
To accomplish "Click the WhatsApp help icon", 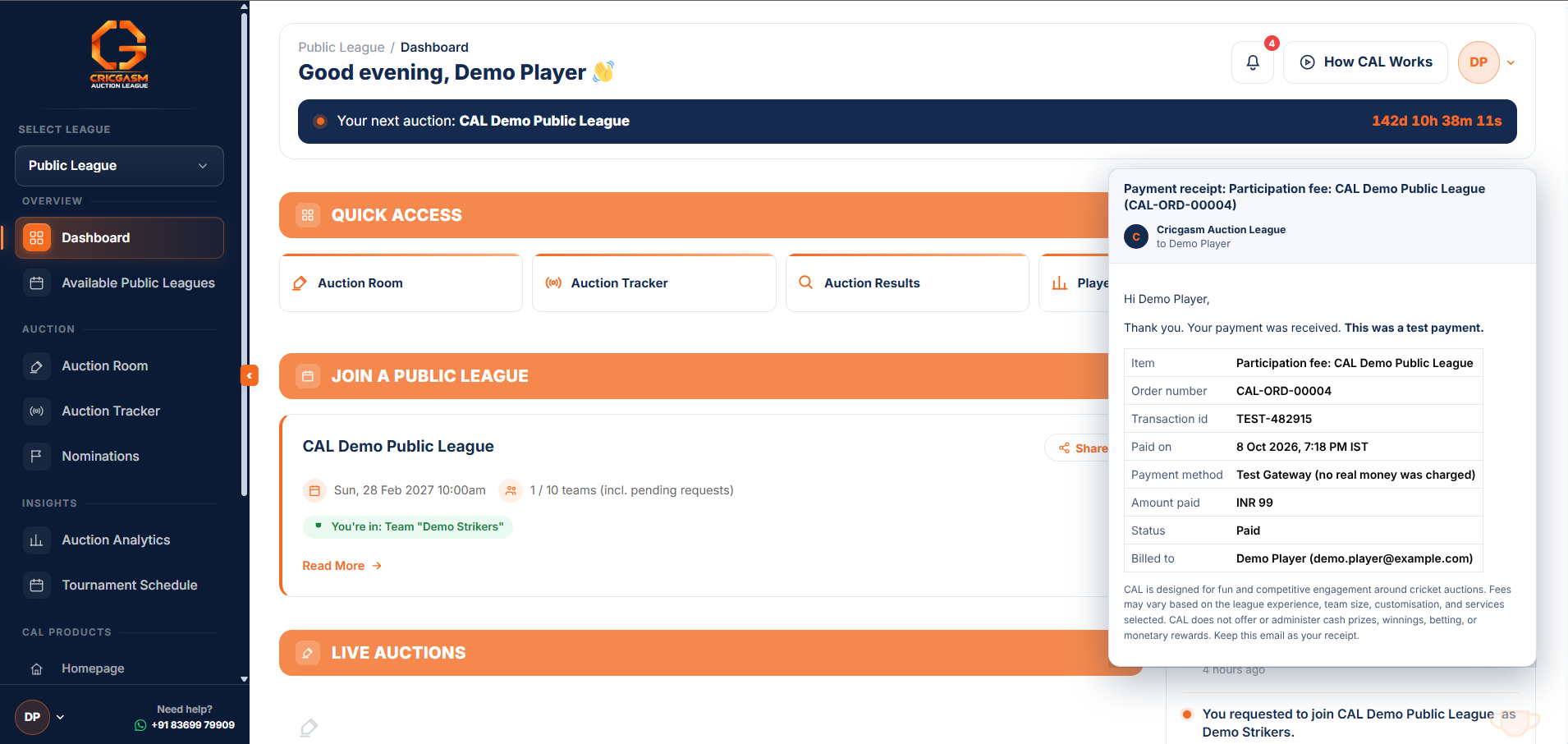I will pyautogui.click(x=140, y=725).
